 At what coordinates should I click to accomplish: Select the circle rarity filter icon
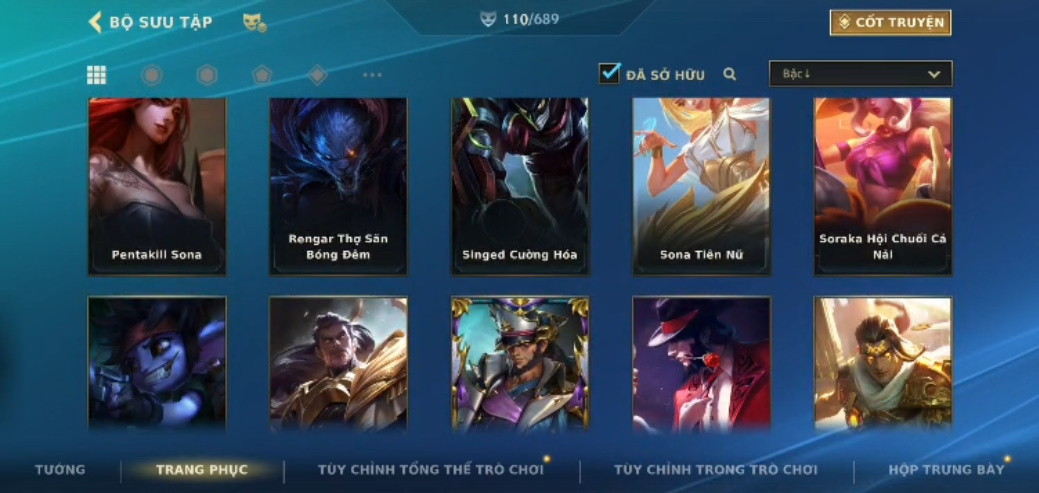[x=152, y=75]
